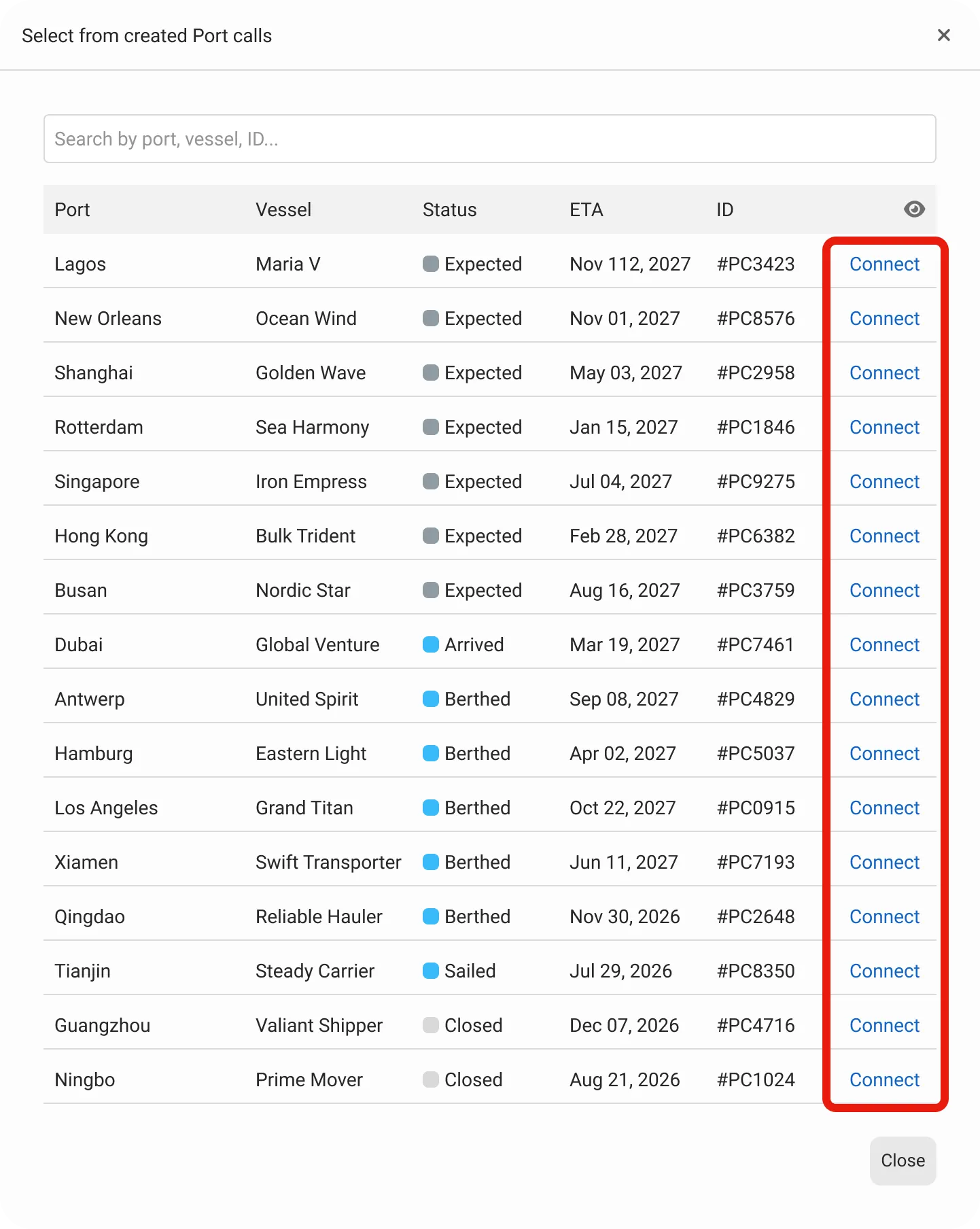This screenshot has width=980, height=1229.
Task: Click the Close button
Action: (x=903, y=1160)
